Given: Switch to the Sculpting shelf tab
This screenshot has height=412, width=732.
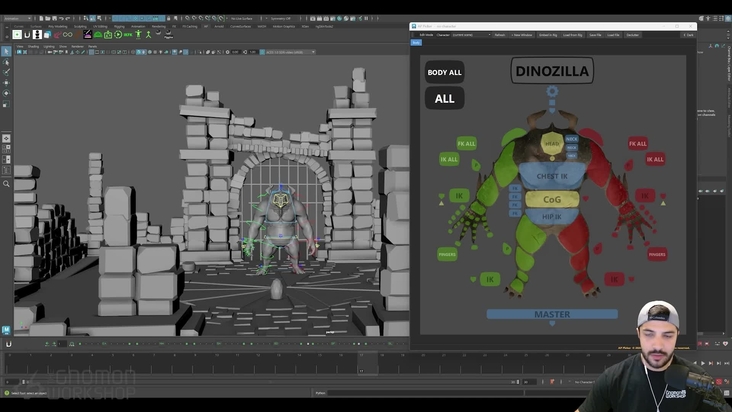Looking at the screenshot, I should pyautogui.click(x=80, y=27).
